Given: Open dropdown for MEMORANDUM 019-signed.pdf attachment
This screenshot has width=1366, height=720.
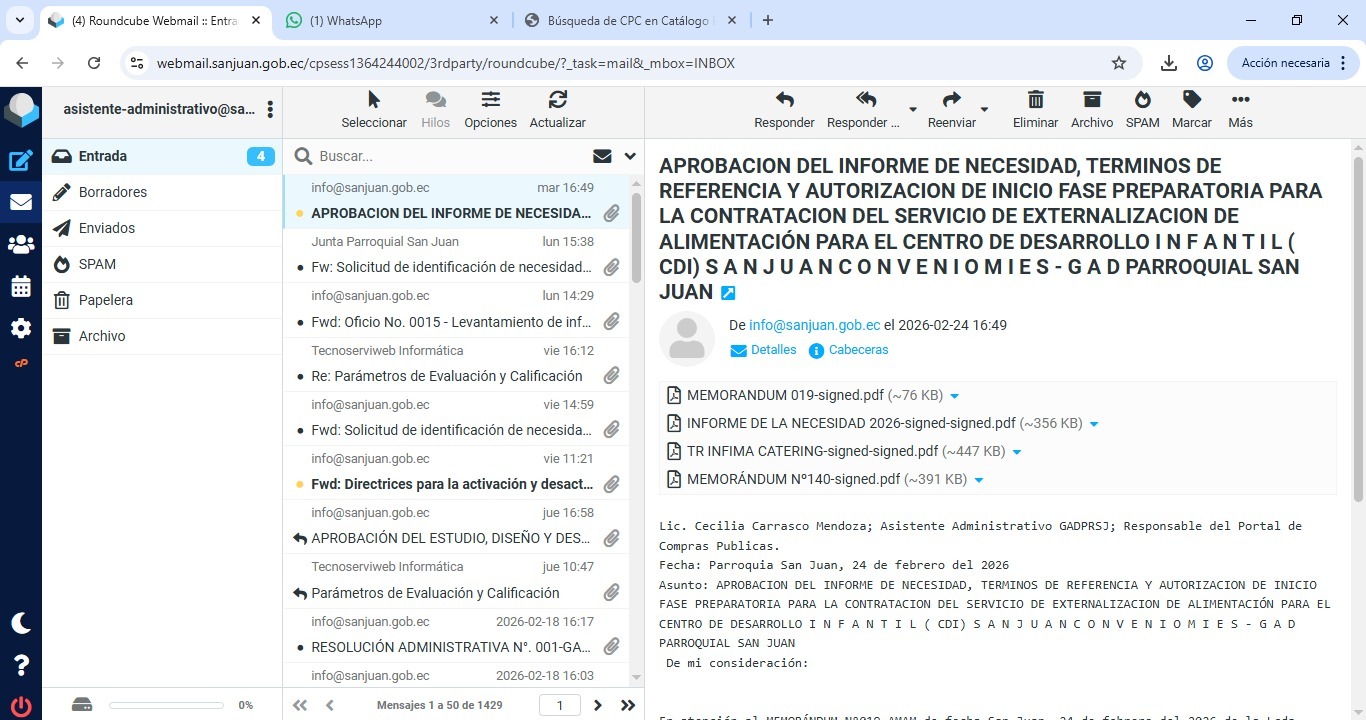Looking at the screenshot, I should pyautogui.click(x=954, y=396).
